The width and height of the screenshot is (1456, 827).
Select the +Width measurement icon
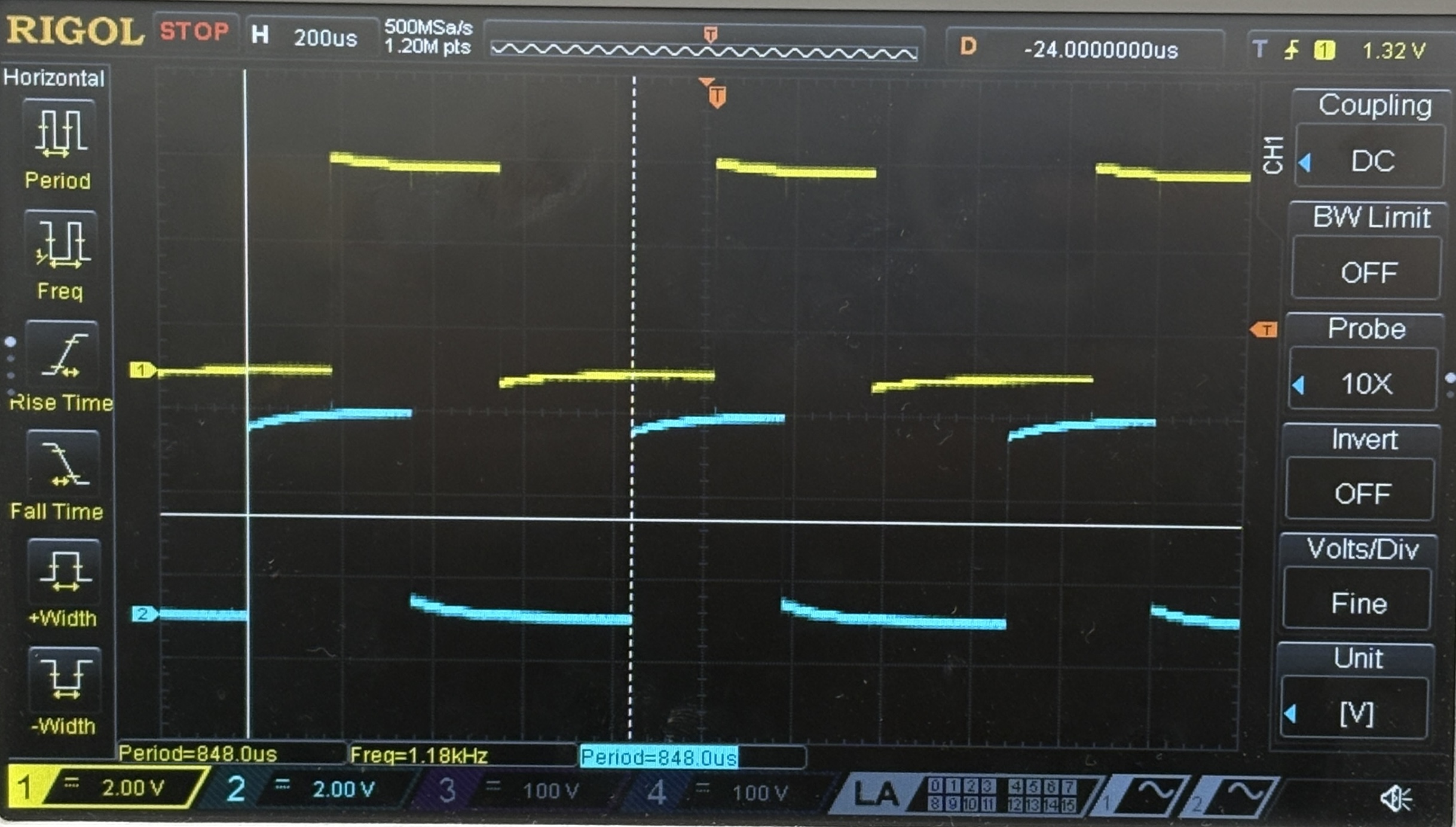(x=64, y=571)
